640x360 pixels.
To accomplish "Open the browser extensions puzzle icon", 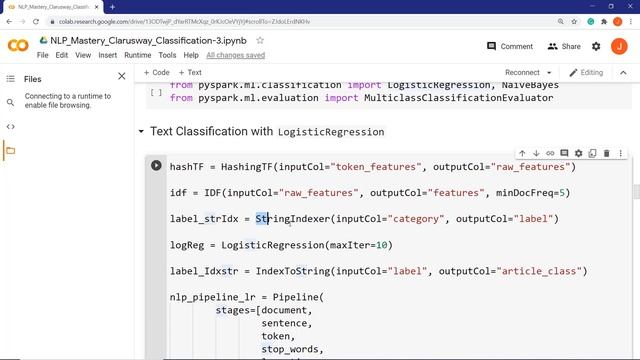I will coord(604,22).
